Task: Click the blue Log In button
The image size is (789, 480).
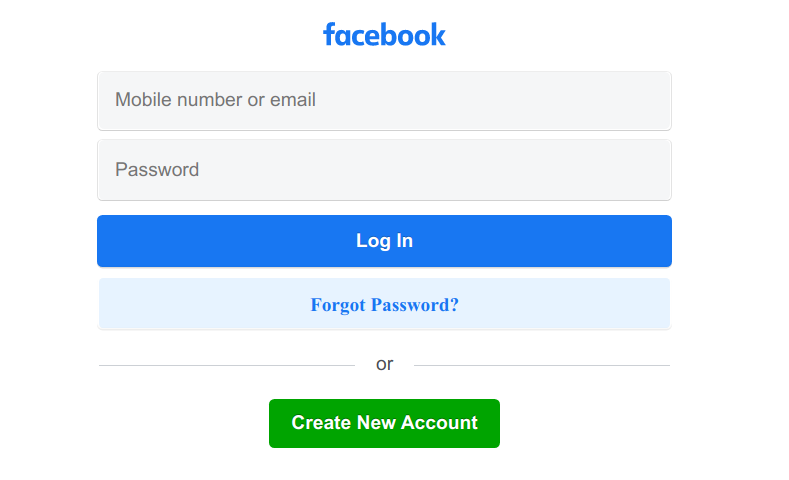Action: pyautogui.click(x=384, y=241)
